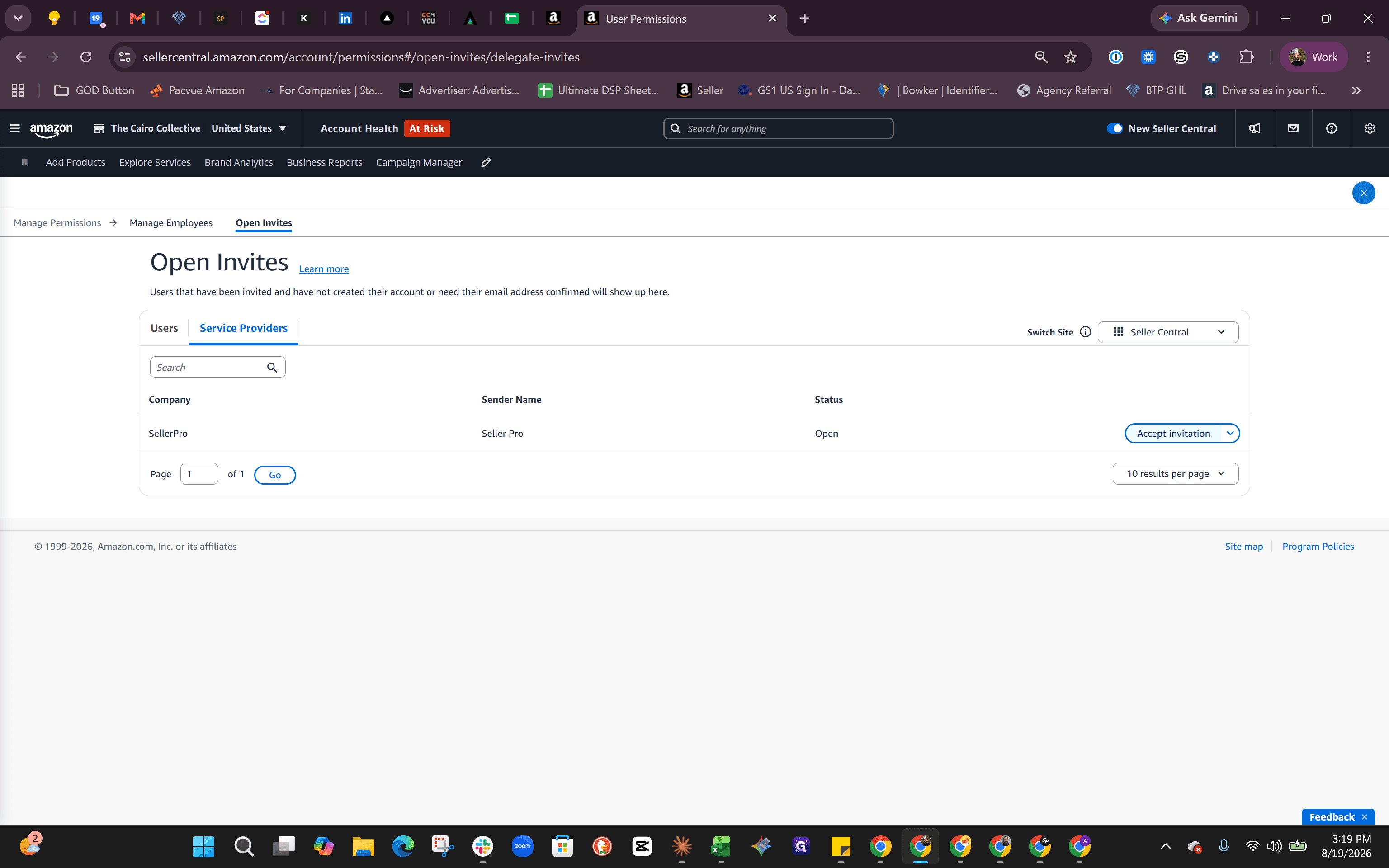The image size is (1389, 868).
Task: Open the help question mark icon
Action: click(1332, 128)
